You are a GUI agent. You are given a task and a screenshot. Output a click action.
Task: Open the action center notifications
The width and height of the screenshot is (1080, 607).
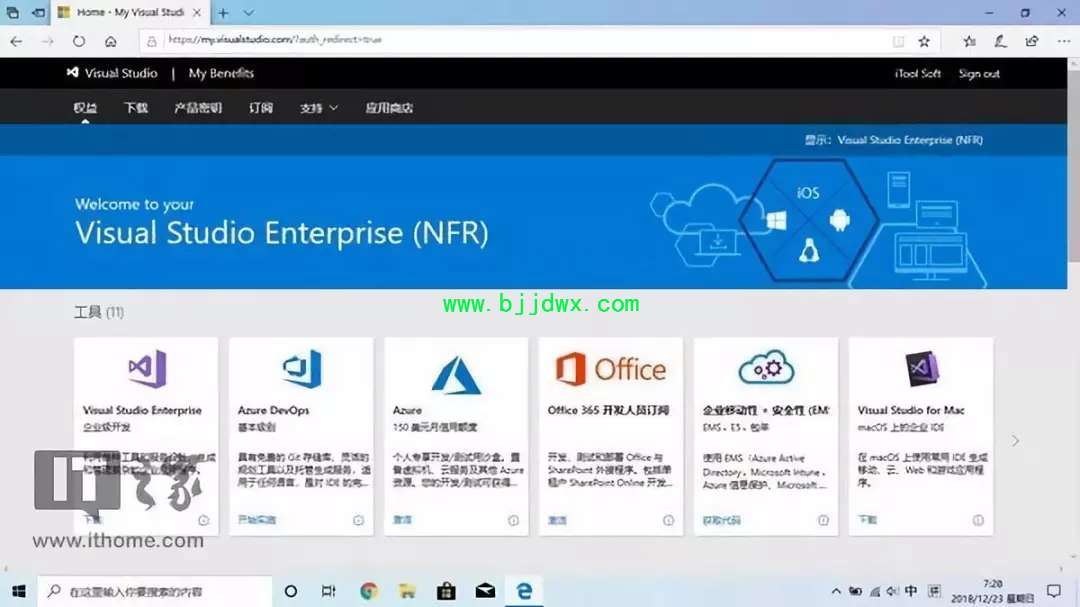(x=1054, y=591)
